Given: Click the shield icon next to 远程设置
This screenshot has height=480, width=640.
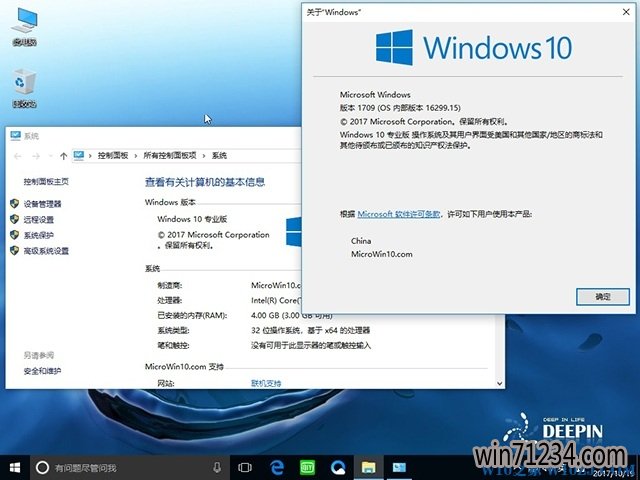Looking at the screenshot, I should coord(15,219).
